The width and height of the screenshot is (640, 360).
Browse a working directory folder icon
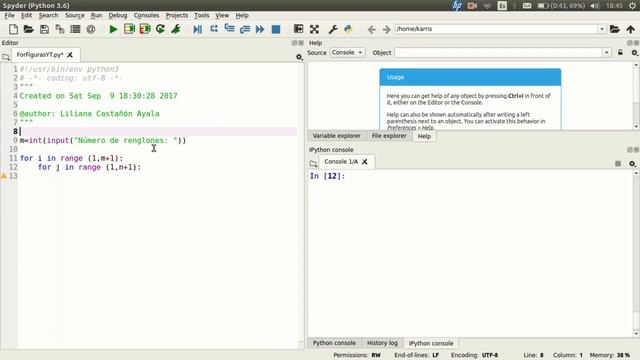click(x=615, y=29)
